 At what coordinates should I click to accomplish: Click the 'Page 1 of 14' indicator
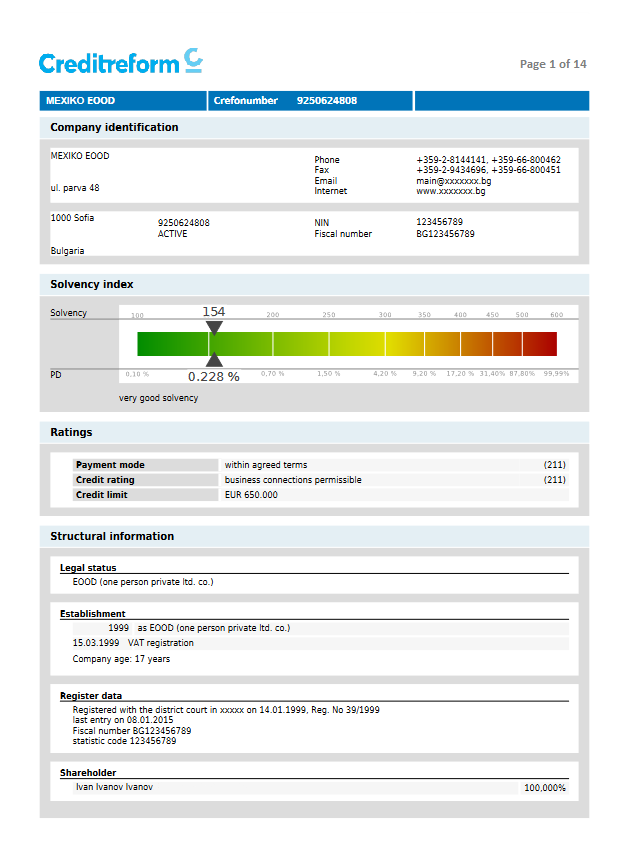(553, 64)
